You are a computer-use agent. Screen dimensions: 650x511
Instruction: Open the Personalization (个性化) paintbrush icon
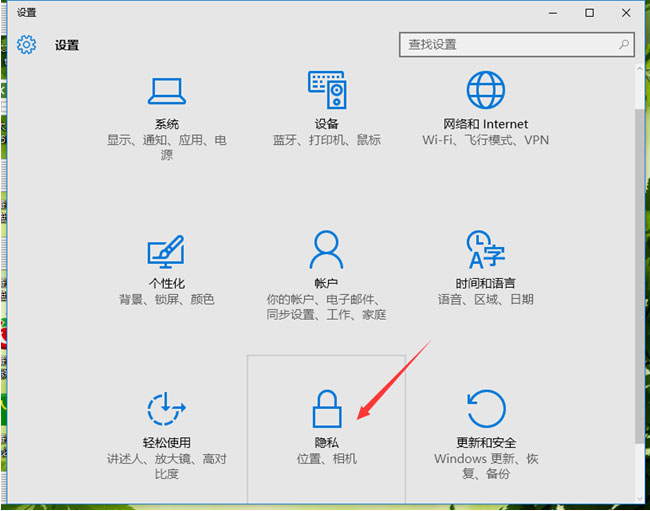click(166, 252)
